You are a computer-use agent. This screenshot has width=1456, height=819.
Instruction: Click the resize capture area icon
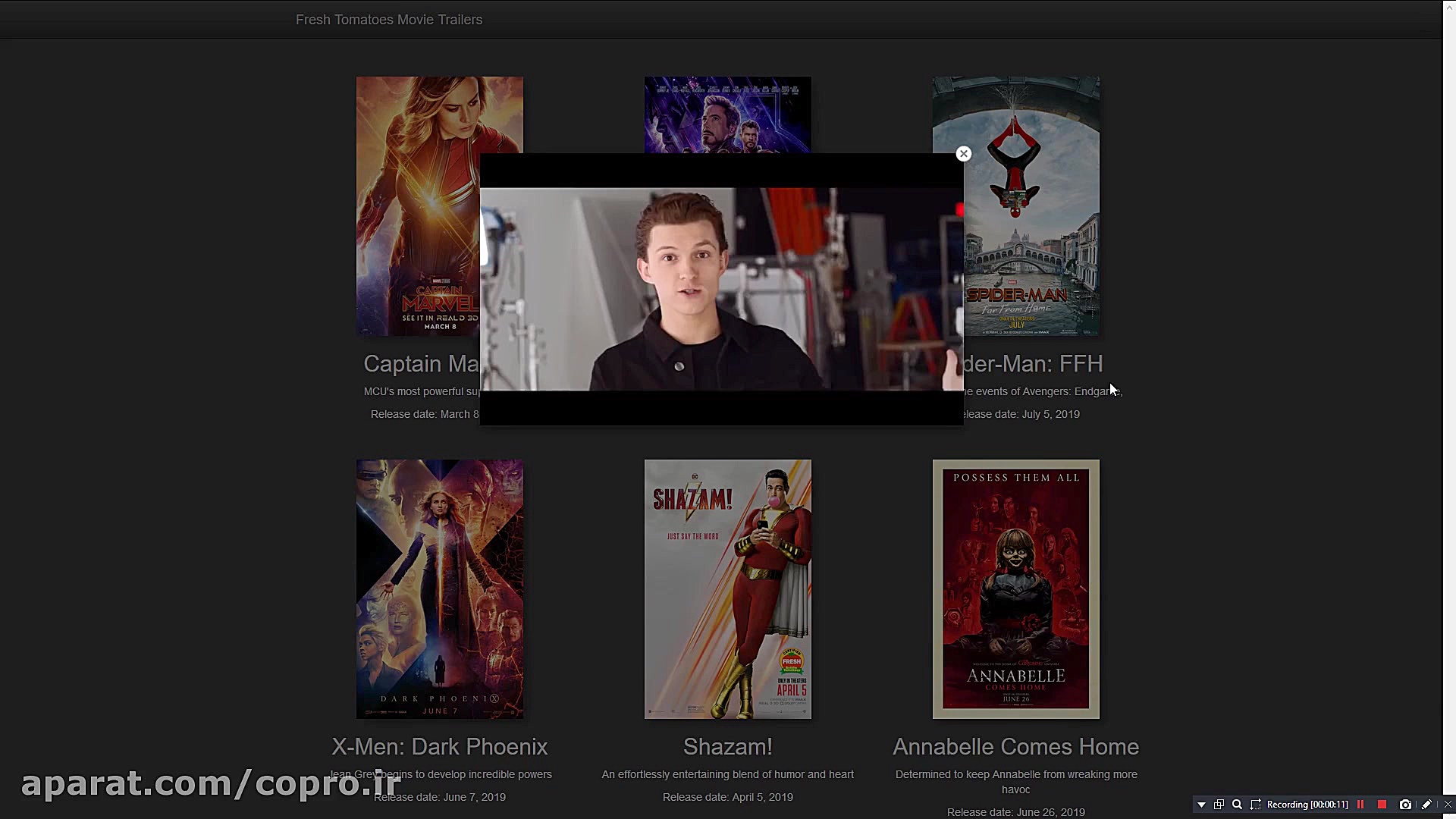coord(1255,805)
